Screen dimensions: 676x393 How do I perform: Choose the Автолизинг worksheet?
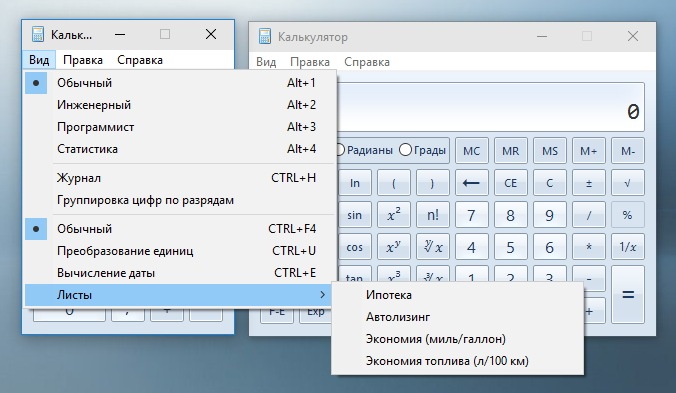[457, 317]
